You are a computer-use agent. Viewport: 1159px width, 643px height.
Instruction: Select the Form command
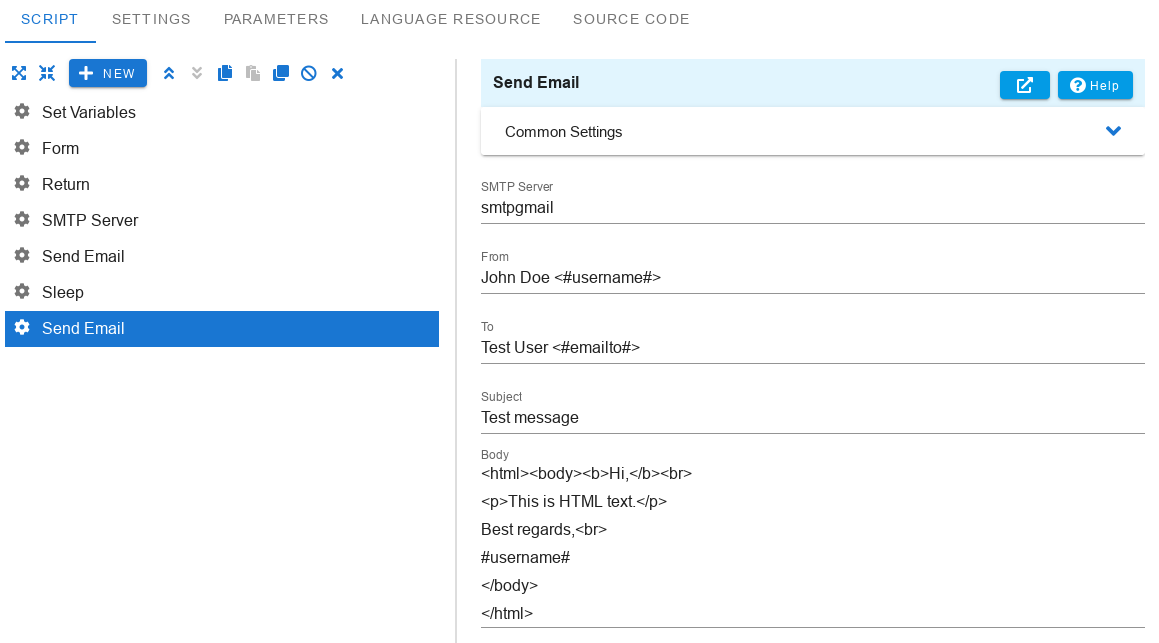point(222,149)
